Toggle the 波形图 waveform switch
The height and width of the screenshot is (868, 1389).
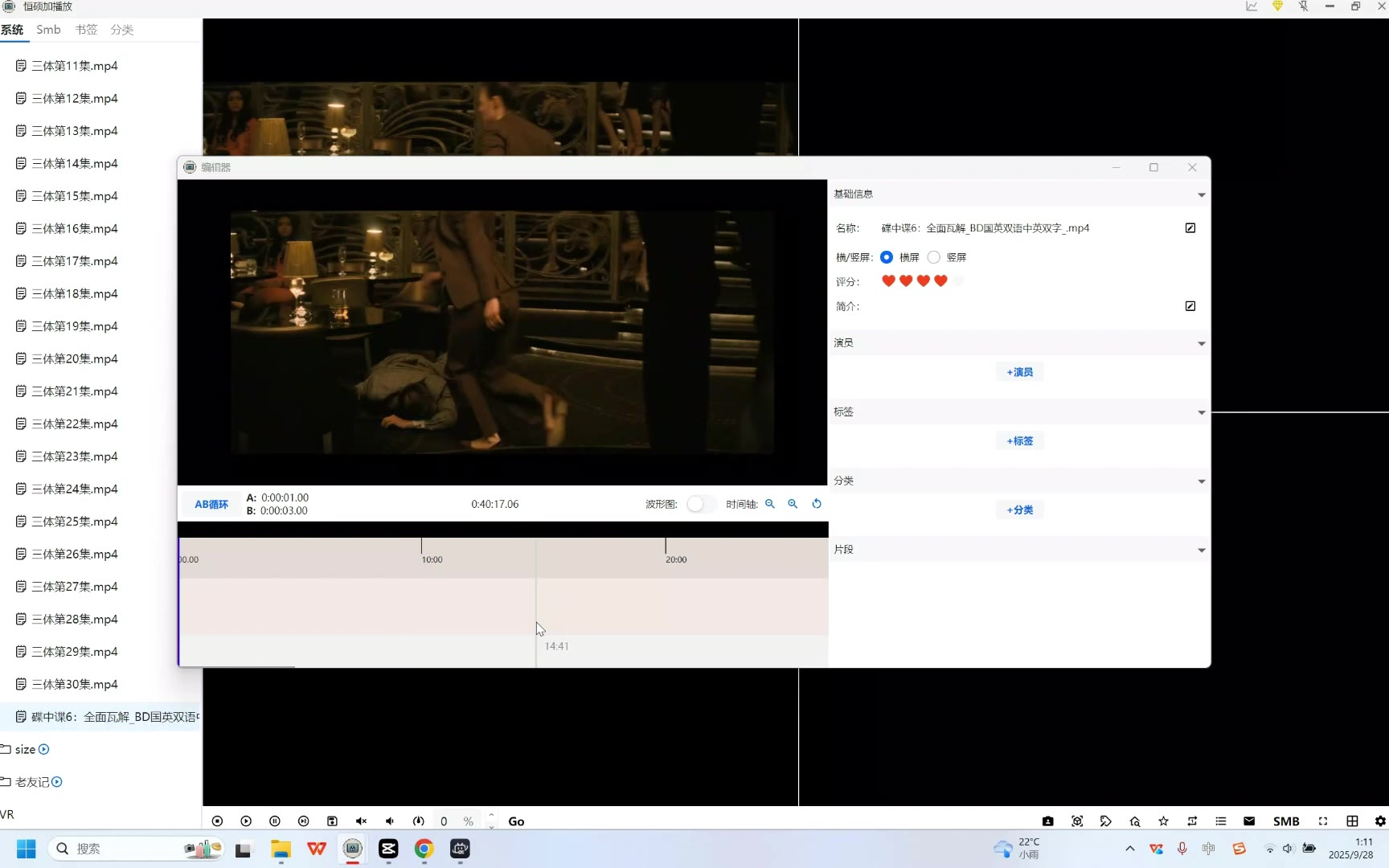tap(700, 504)
